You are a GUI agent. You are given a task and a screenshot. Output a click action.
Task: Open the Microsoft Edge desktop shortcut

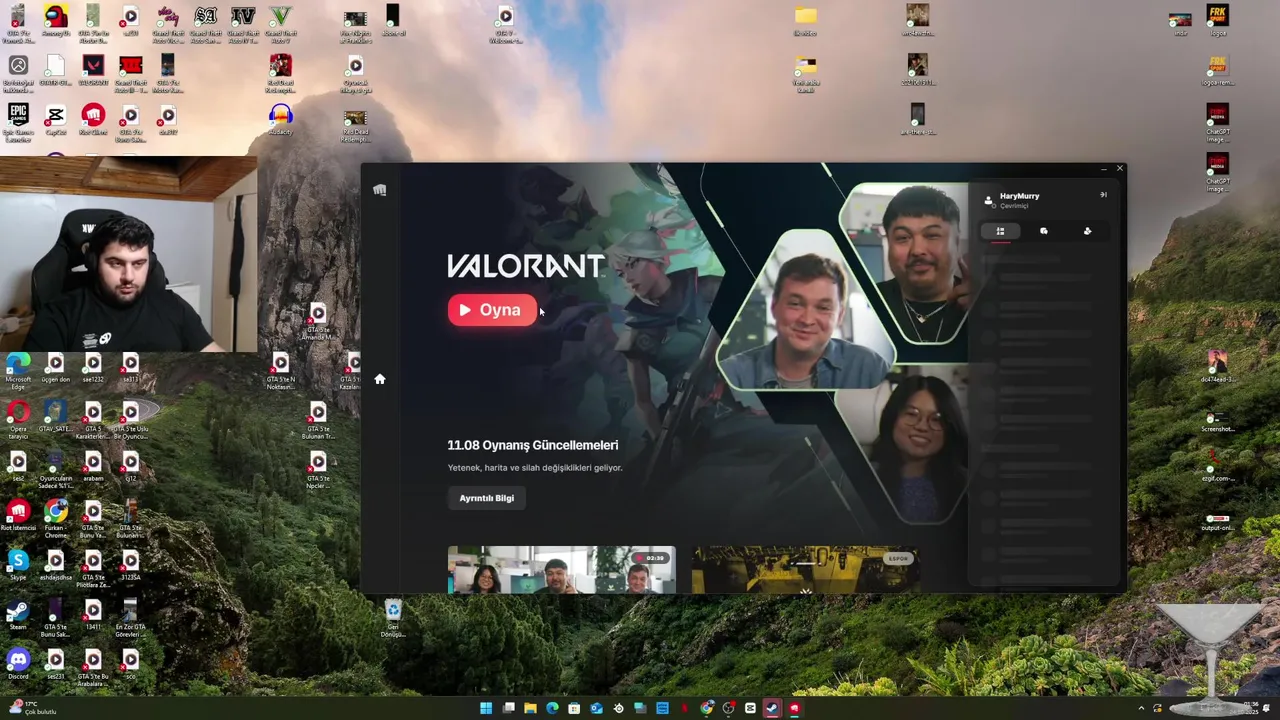18,371
